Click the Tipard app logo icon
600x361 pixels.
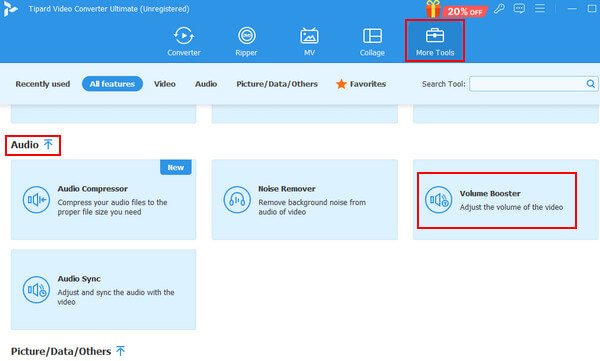coord(10,9)
